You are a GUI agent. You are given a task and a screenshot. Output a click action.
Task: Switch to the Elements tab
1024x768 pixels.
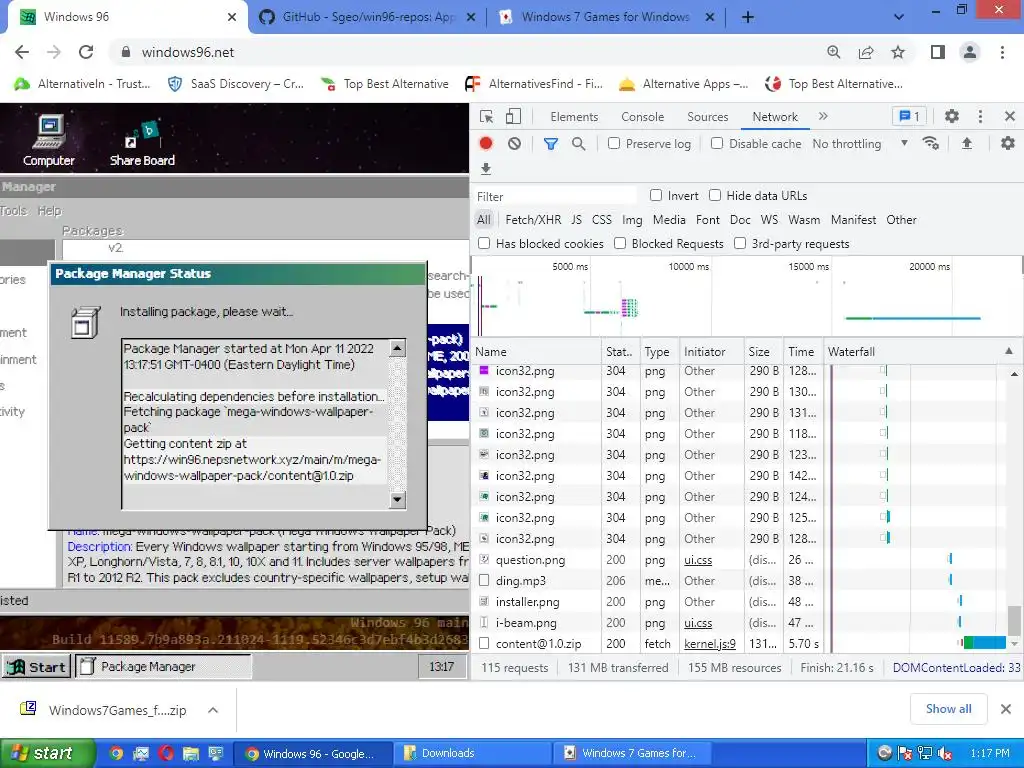[574, 117]
